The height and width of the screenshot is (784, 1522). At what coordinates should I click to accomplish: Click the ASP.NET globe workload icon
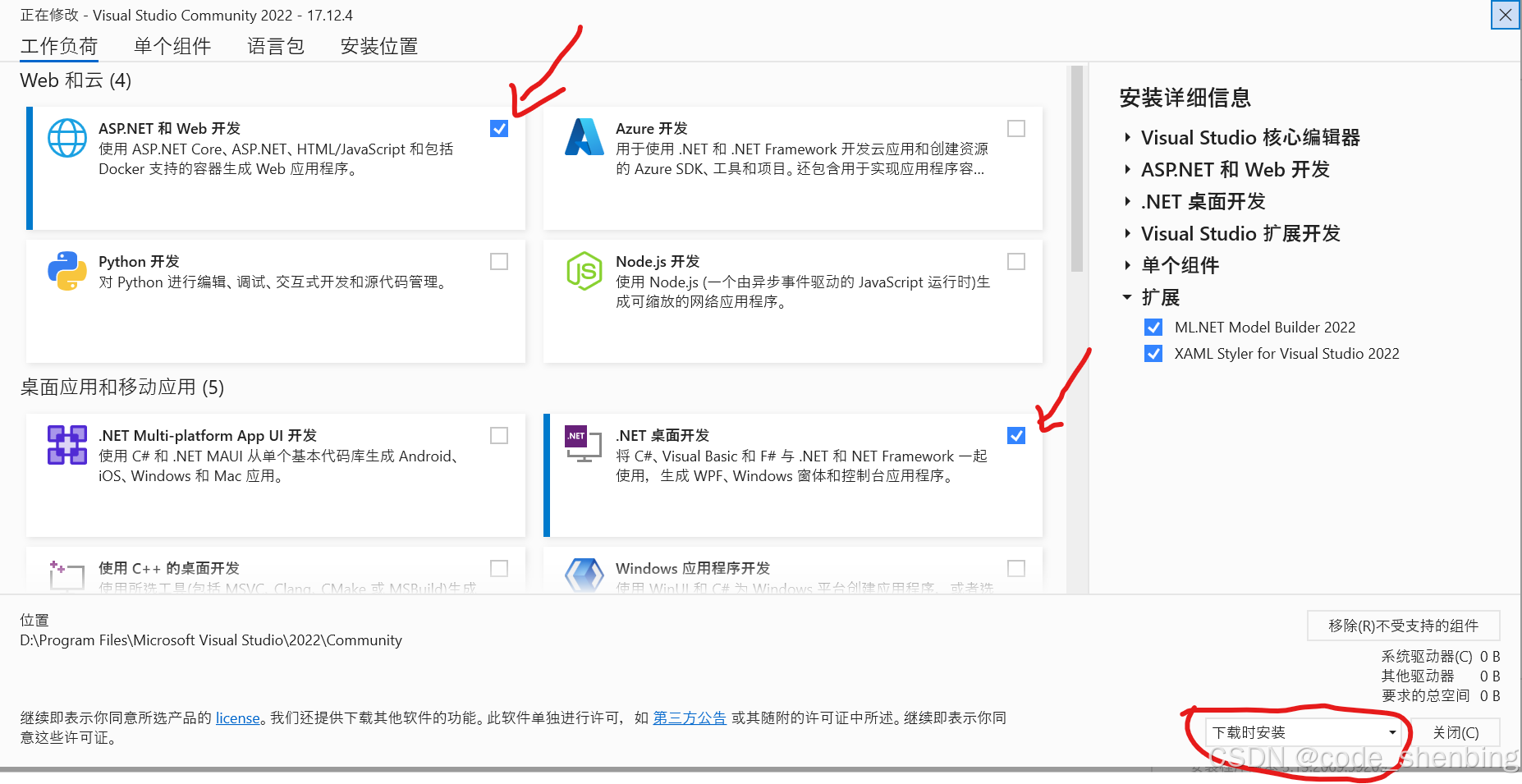pos(67,138)
